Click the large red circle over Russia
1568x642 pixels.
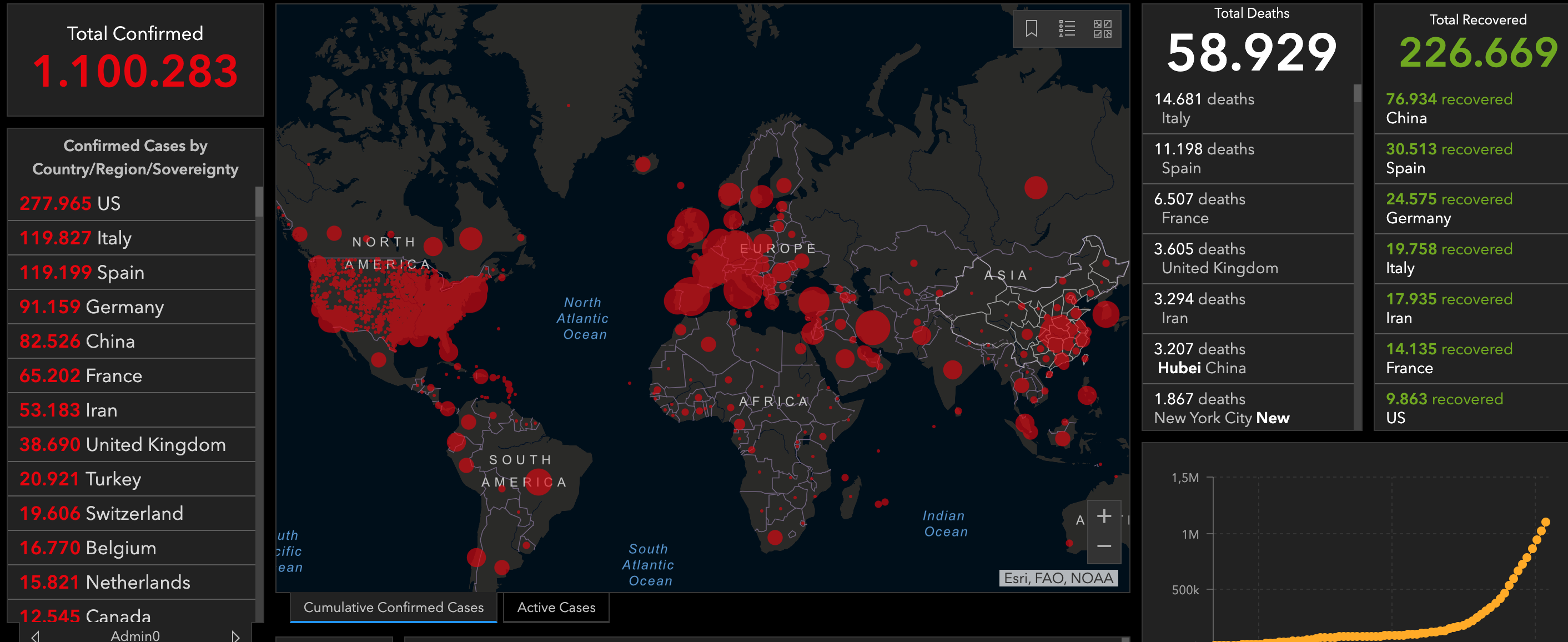click(x=1036, y=188)
